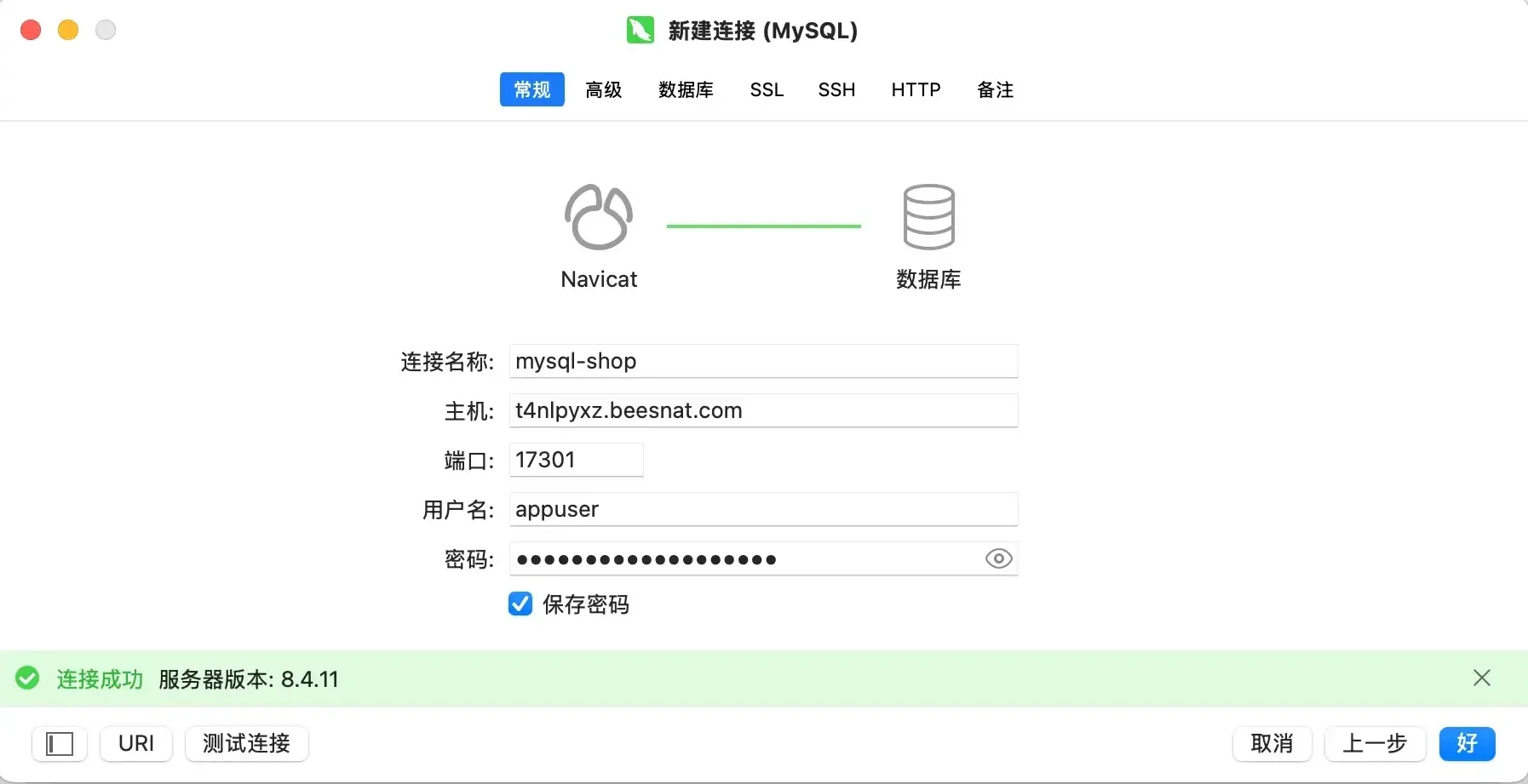
Task: Click the 保存密码 label text
Action: pyautogui.click(x=586, y=604)
